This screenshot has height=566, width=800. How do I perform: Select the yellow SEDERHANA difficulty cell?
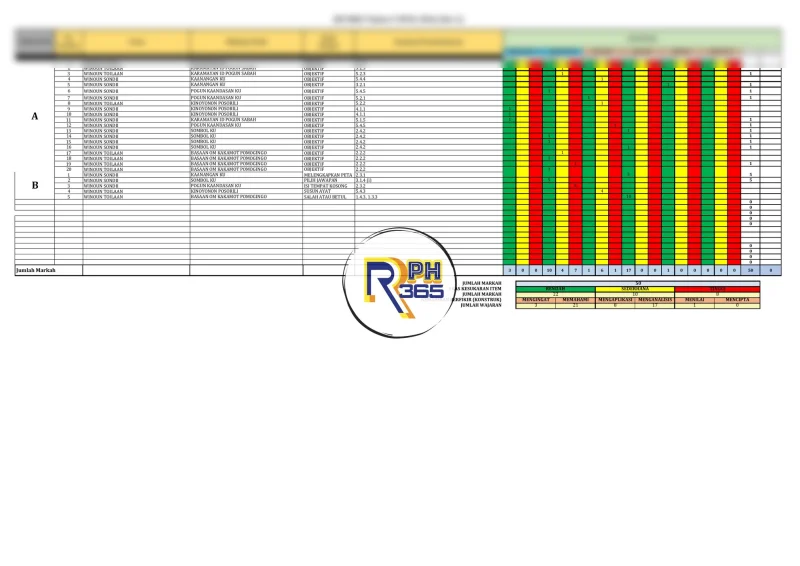pyautogui.click(x=637, y=288)
